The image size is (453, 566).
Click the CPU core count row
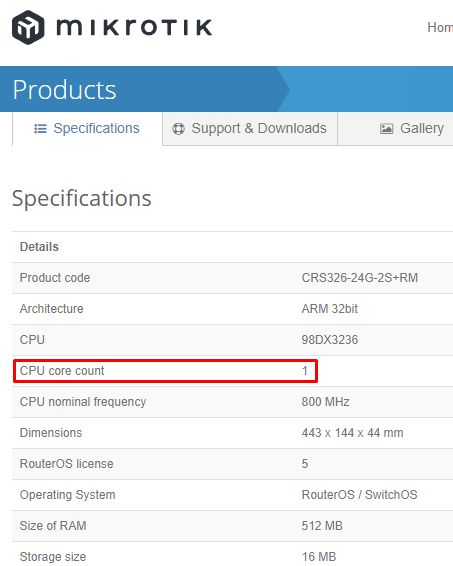point(232,371)
